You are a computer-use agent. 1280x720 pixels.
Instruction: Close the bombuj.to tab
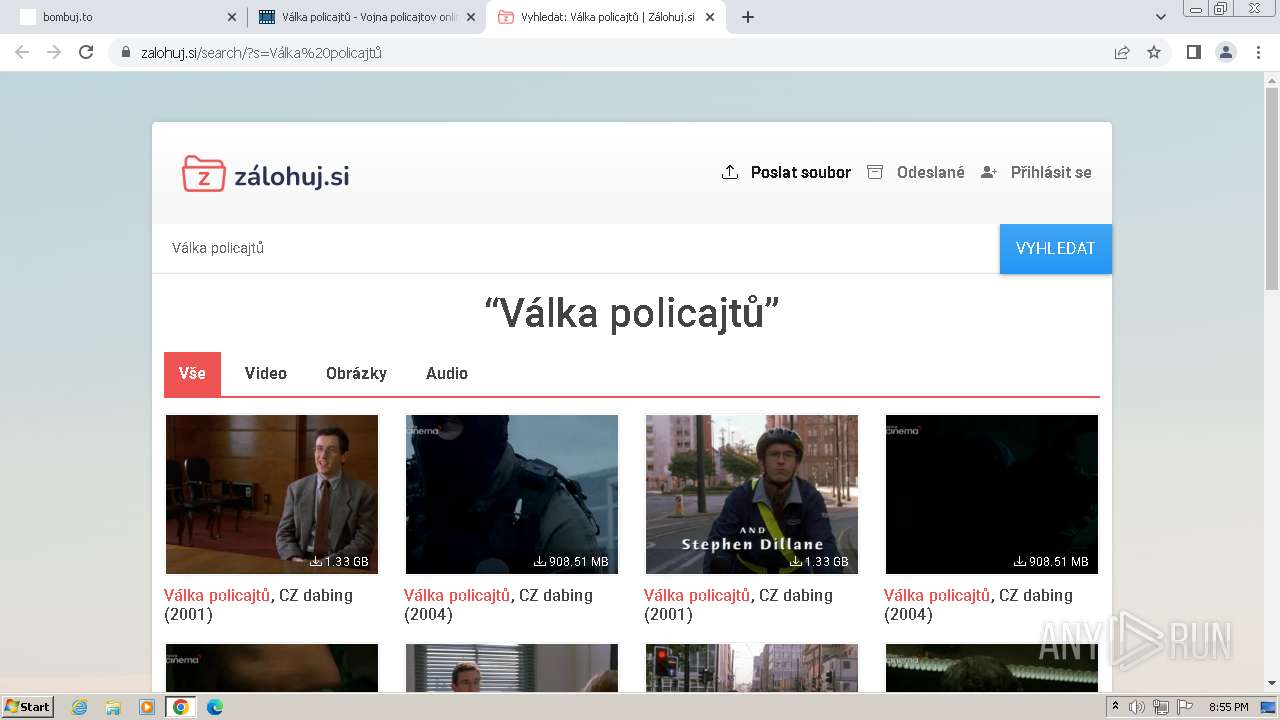[232, 17]
